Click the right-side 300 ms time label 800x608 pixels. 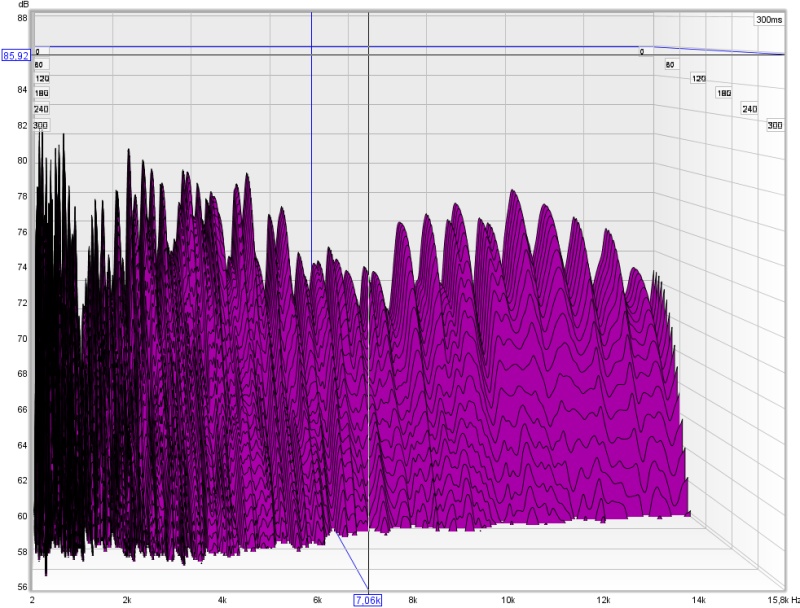(775, 125)
